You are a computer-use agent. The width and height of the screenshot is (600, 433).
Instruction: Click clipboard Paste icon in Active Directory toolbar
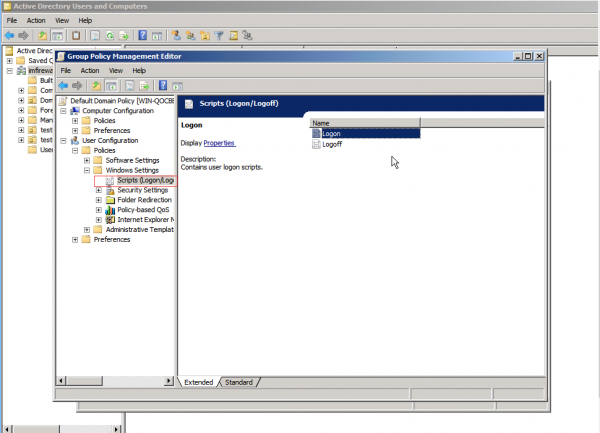[x=76, y=36]
